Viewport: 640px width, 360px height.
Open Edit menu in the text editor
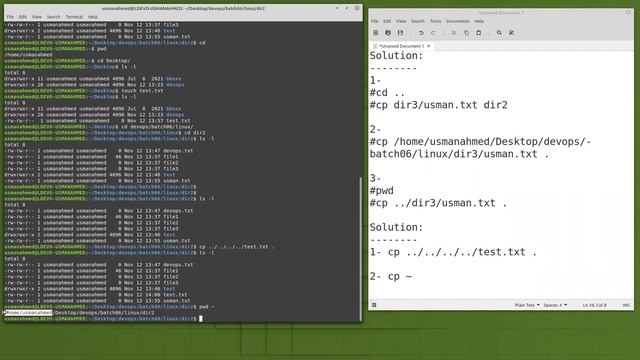pos(387,21)
